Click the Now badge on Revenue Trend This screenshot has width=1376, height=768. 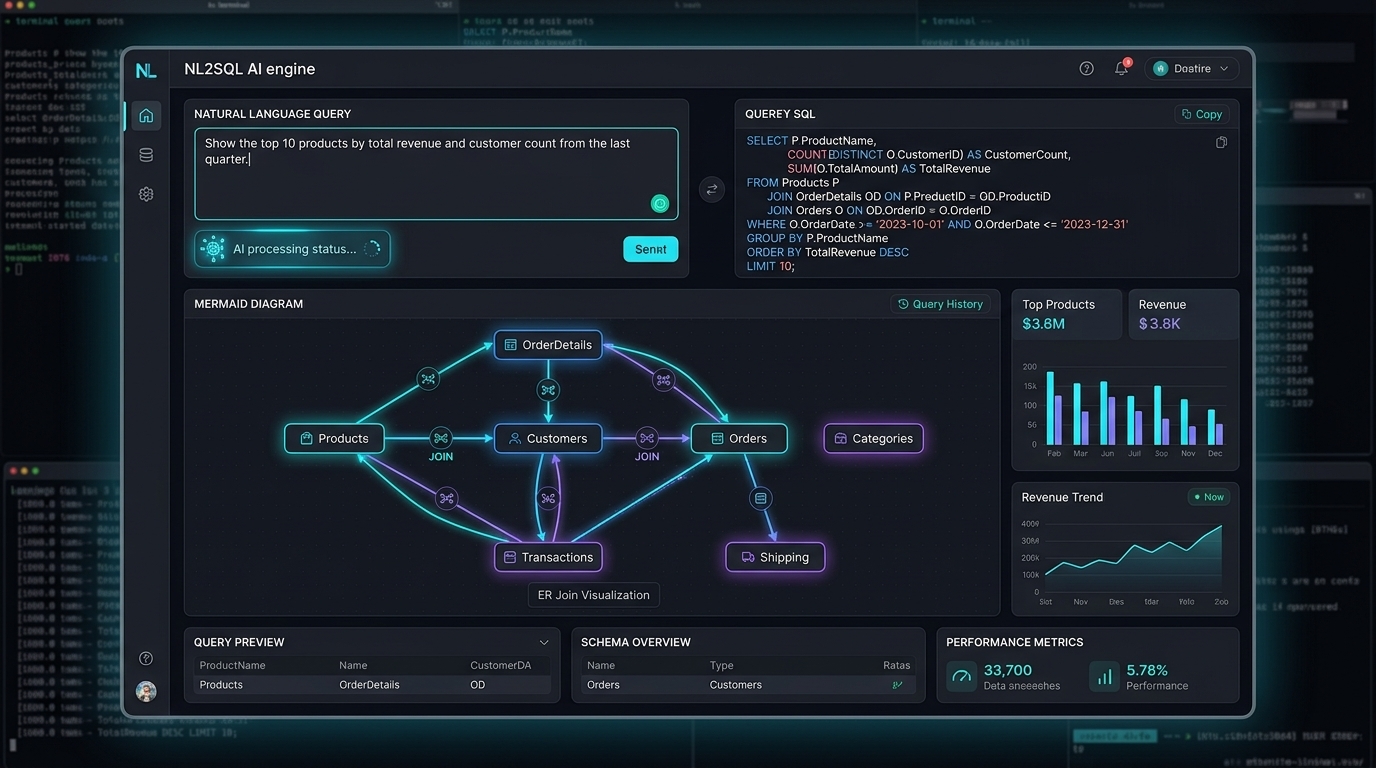tap(1208, 497)
